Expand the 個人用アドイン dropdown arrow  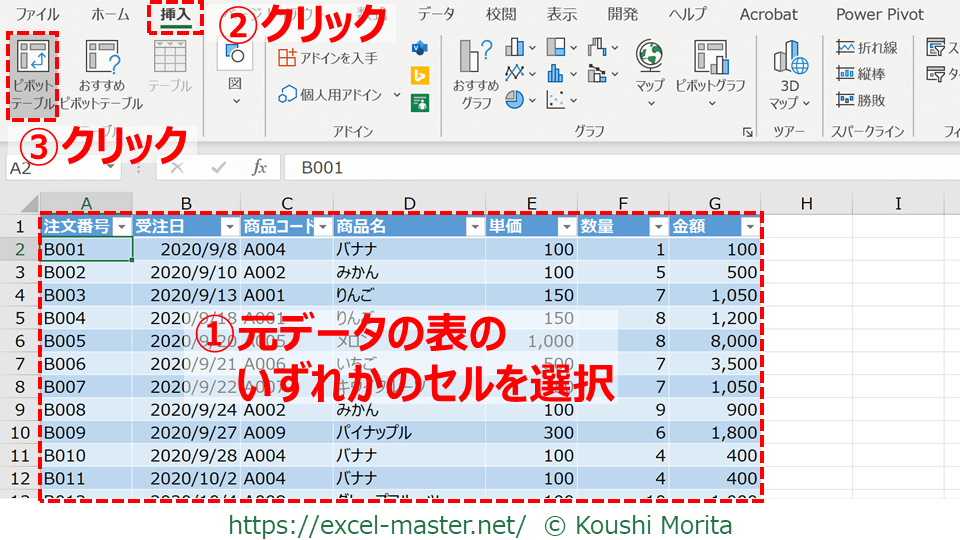[x=397, y=95]
